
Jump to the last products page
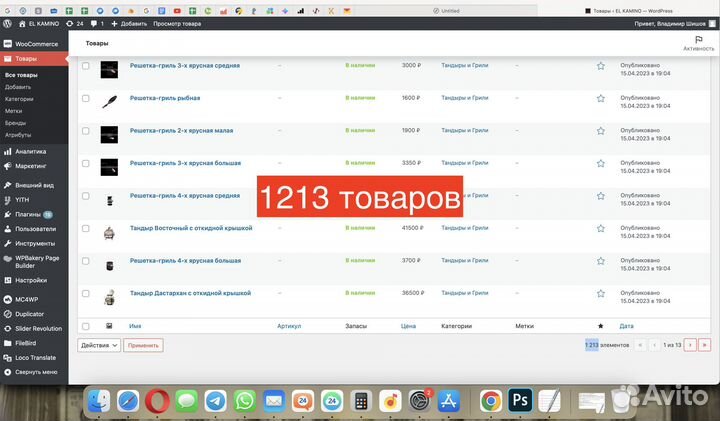point(704,345)
